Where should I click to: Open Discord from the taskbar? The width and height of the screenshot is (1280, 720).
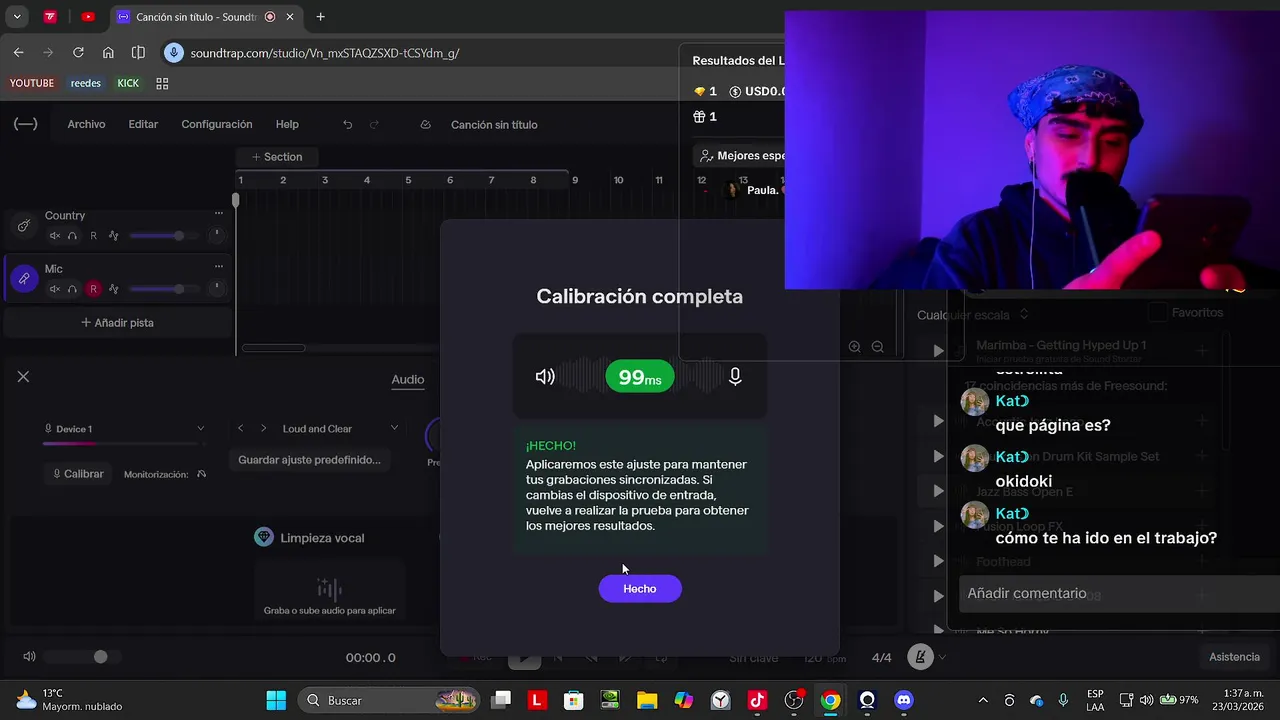[904, 700]
